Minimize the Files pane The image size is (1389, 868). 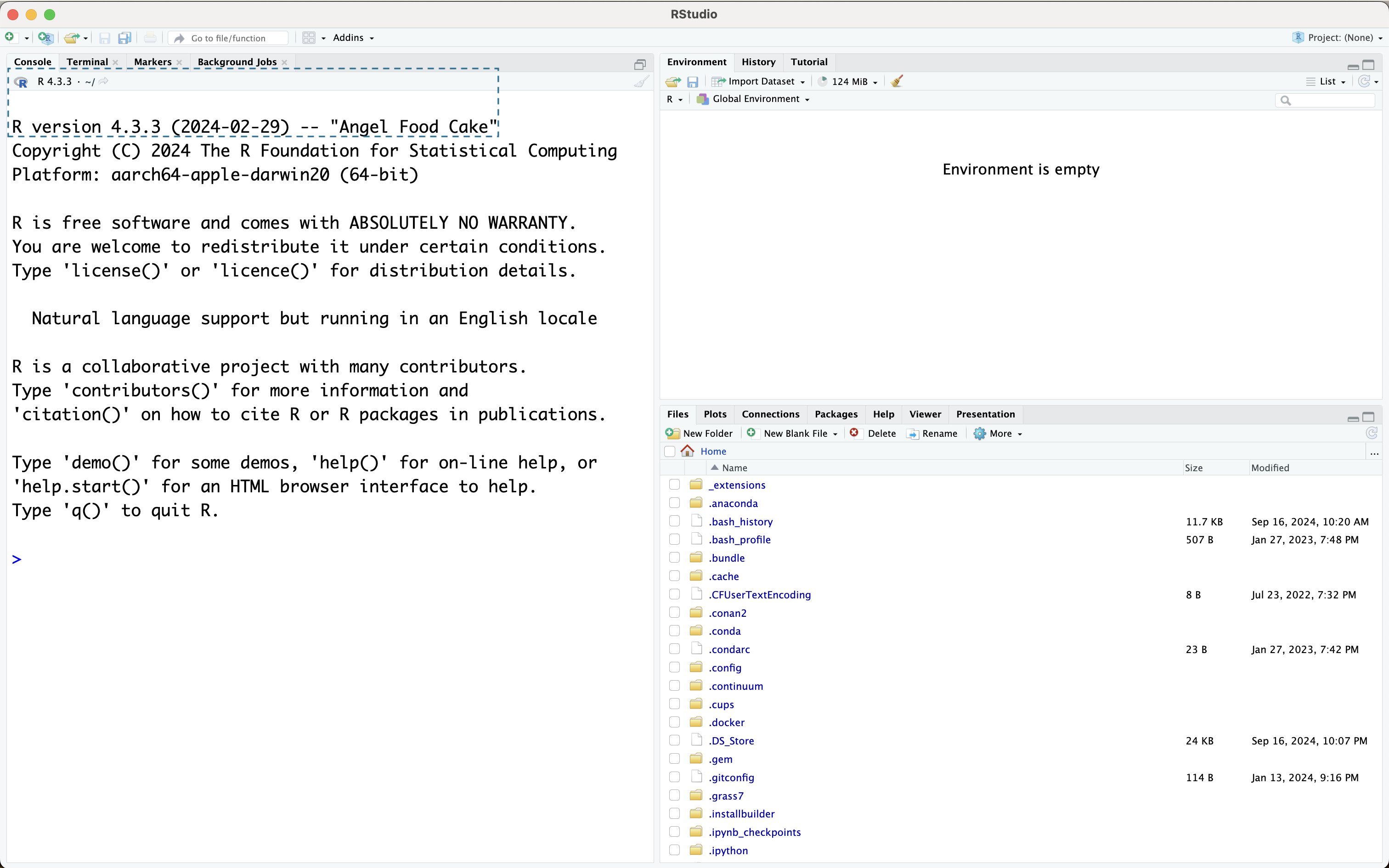[1353, 418]
